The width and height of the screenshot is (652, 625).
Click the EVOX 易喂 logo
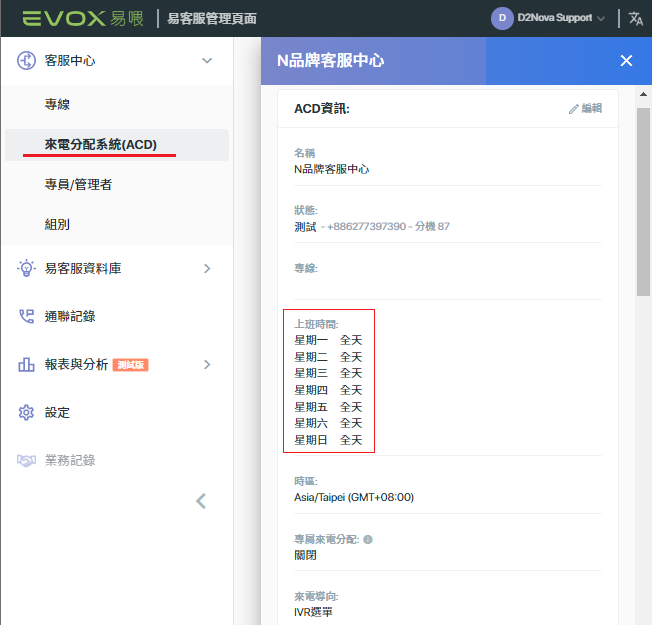tap(83, 18)
